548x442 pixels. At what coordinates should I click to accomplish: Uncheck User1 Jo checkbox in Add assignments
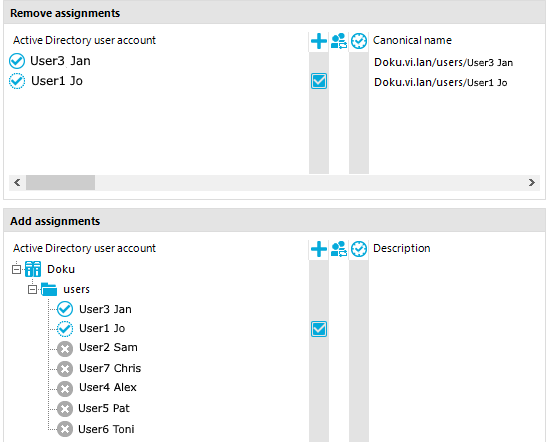pyautogui.click(x=319, y=329)
